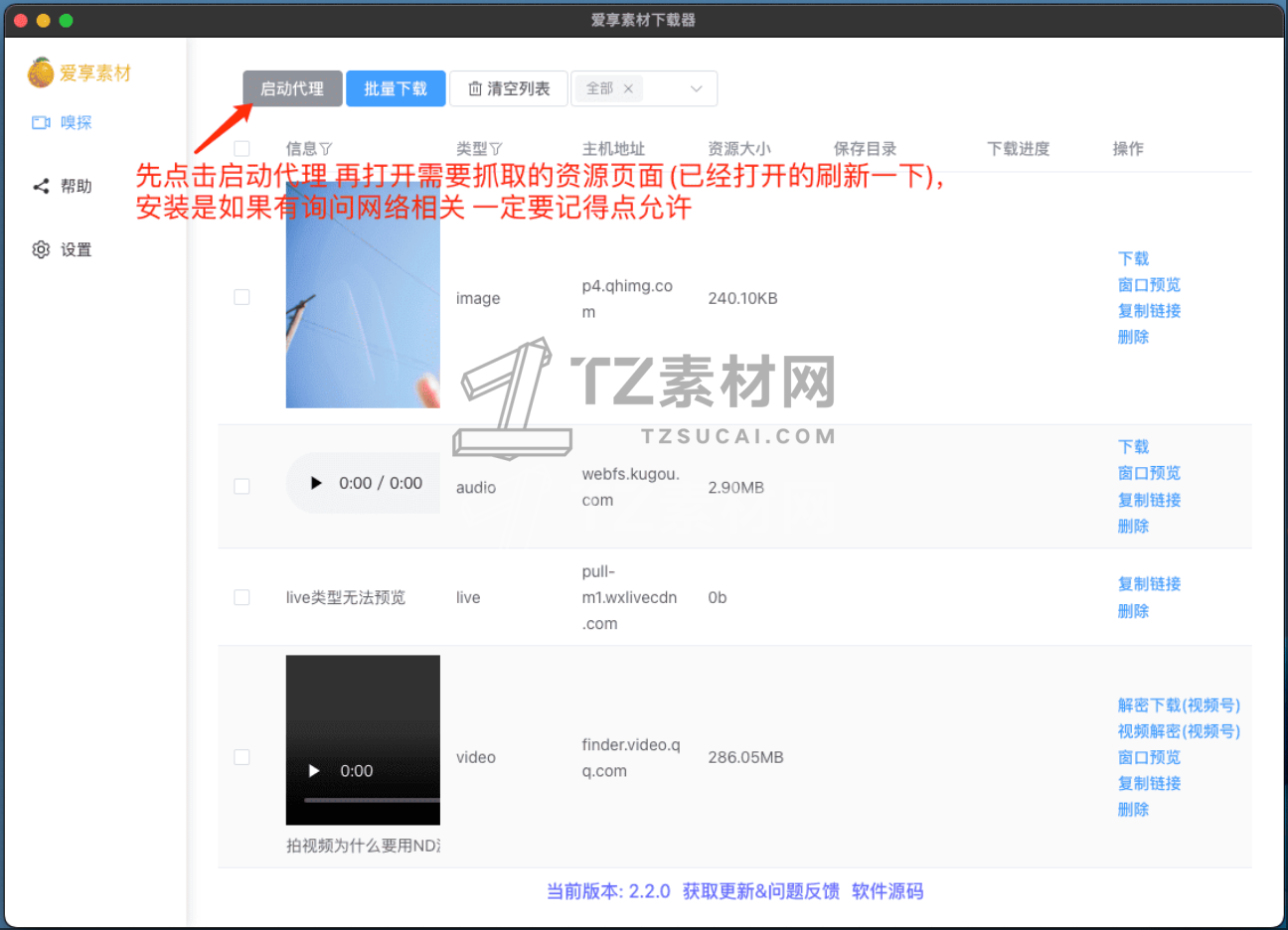Click 下载 for the image row
Screen dimensions: 1288x930
(1133, 258)
